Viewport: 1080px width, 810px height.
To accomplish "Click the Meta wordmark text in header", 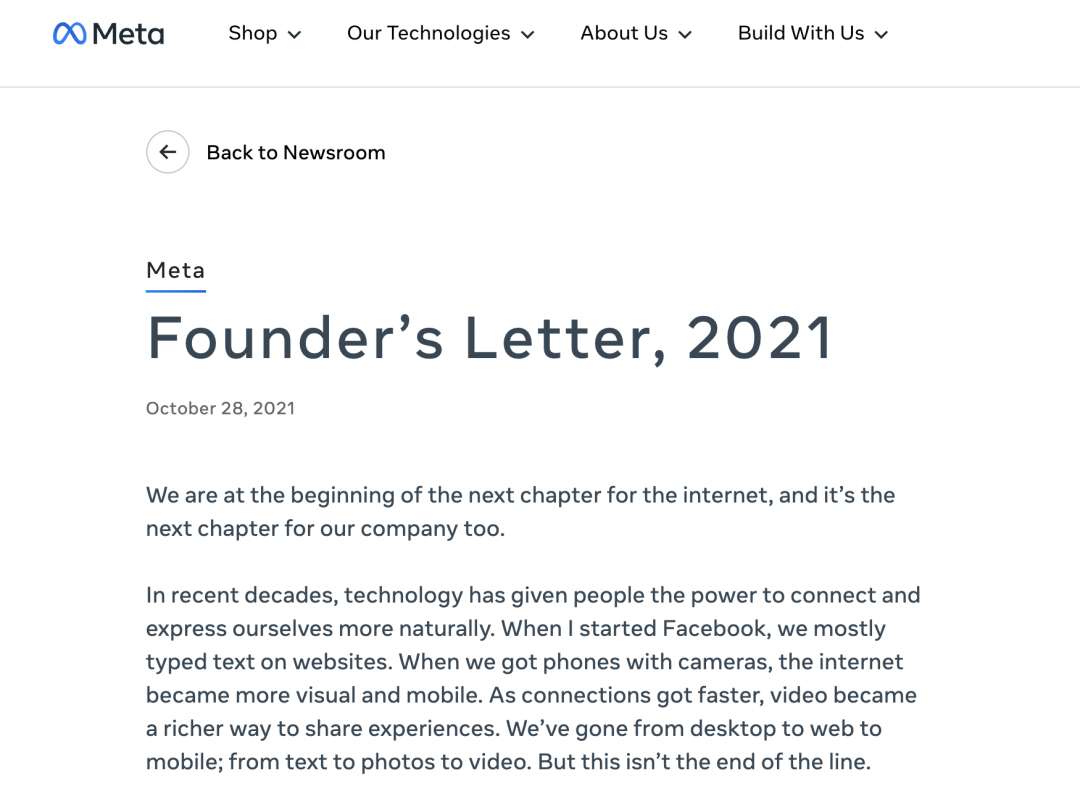I will (128, 34).
